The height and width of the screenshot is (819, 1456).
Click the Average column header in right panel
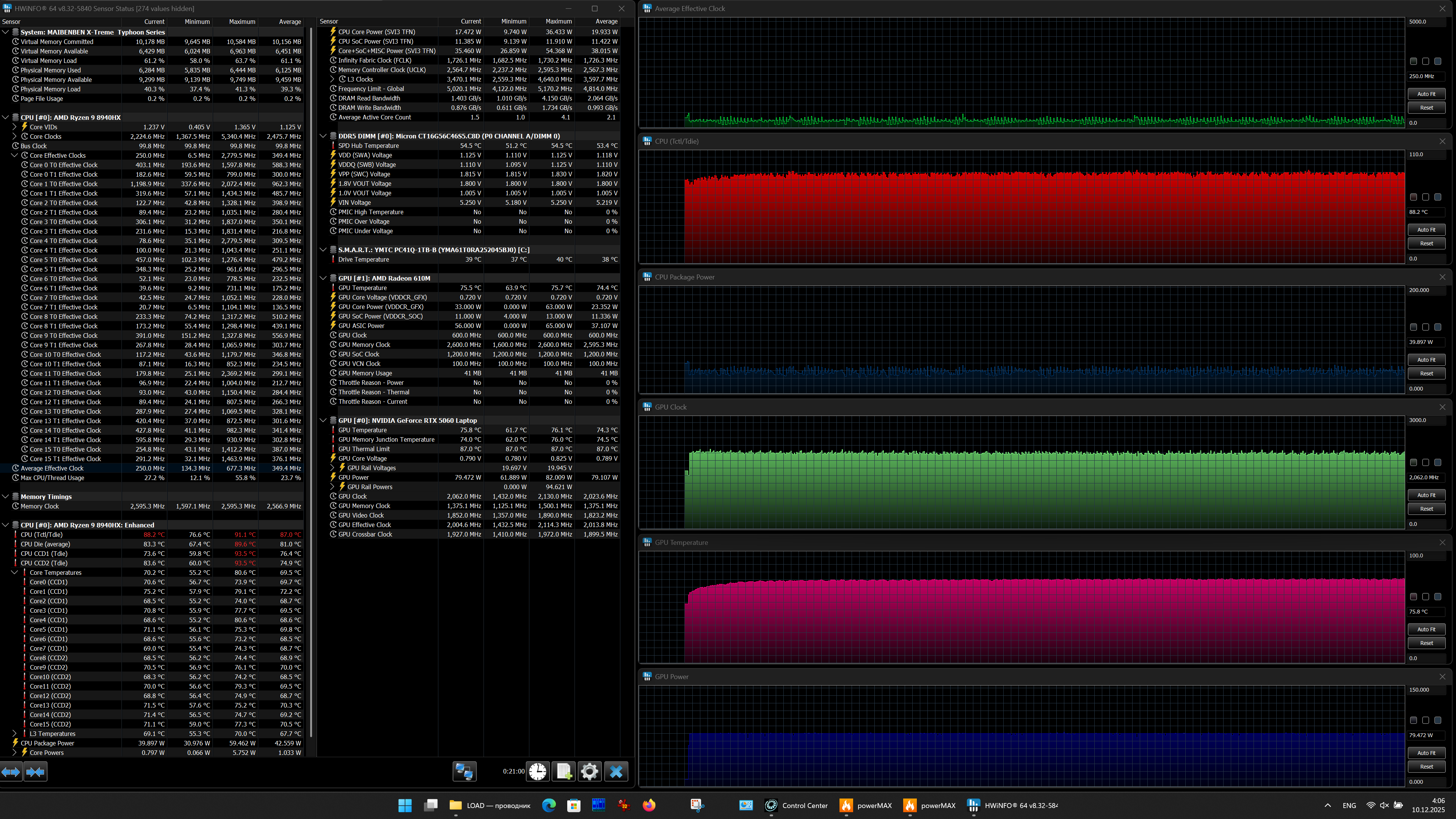(606, 22)
